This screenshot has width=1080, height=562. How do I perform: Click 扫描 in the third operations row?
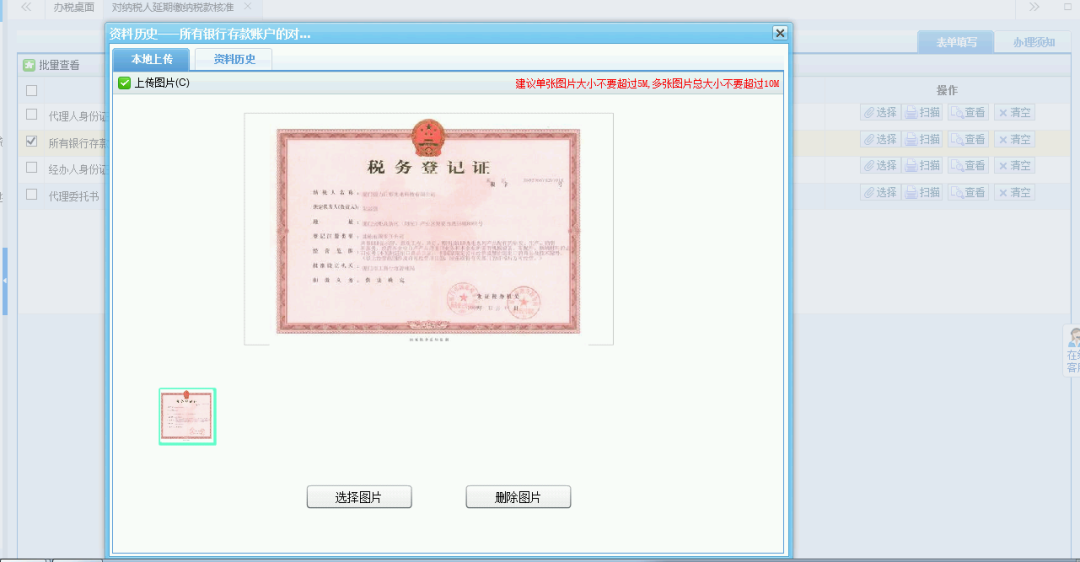[922, 165]
